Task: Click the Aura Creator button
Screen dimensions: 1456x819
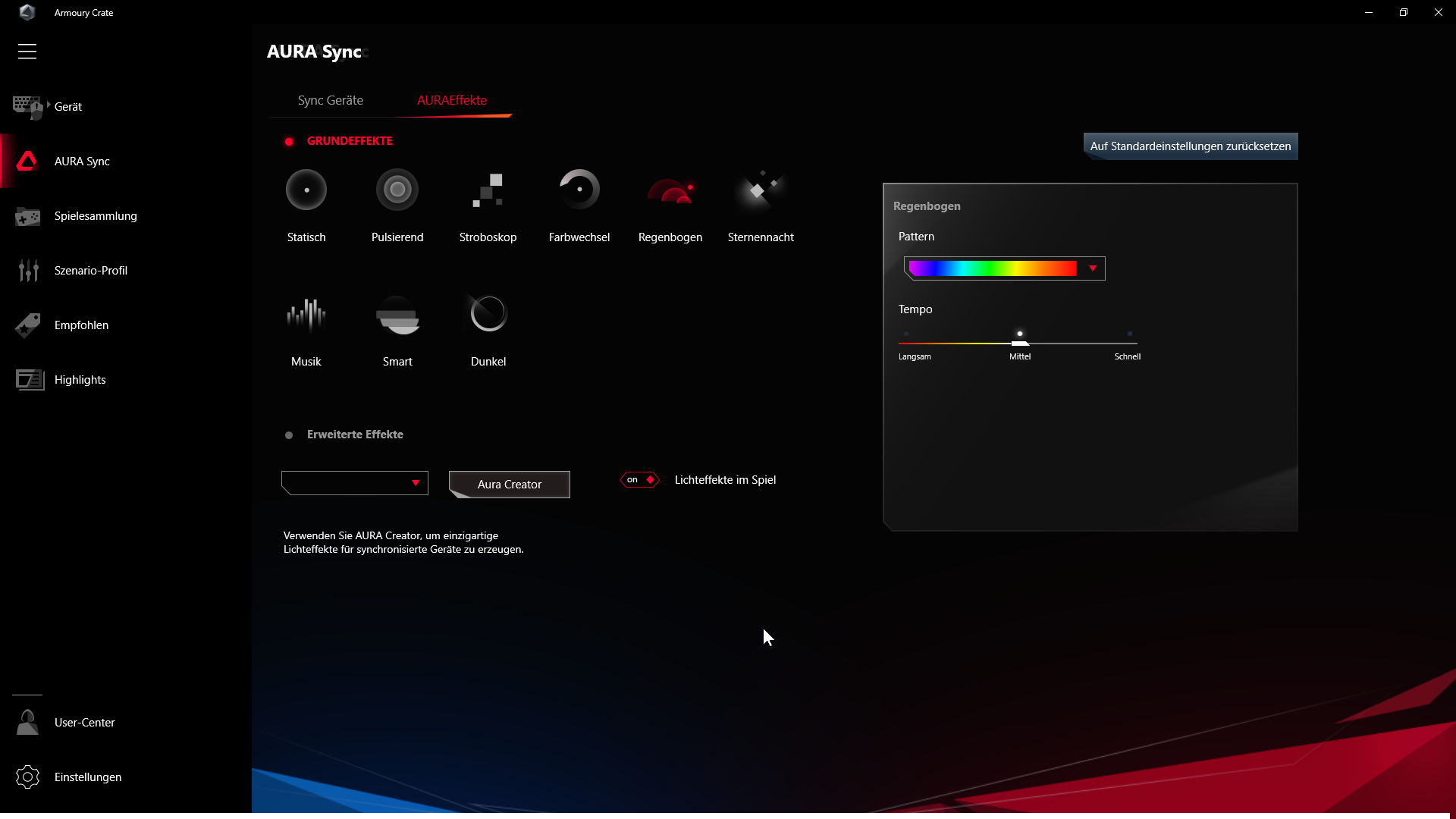Action: (510, 485)
